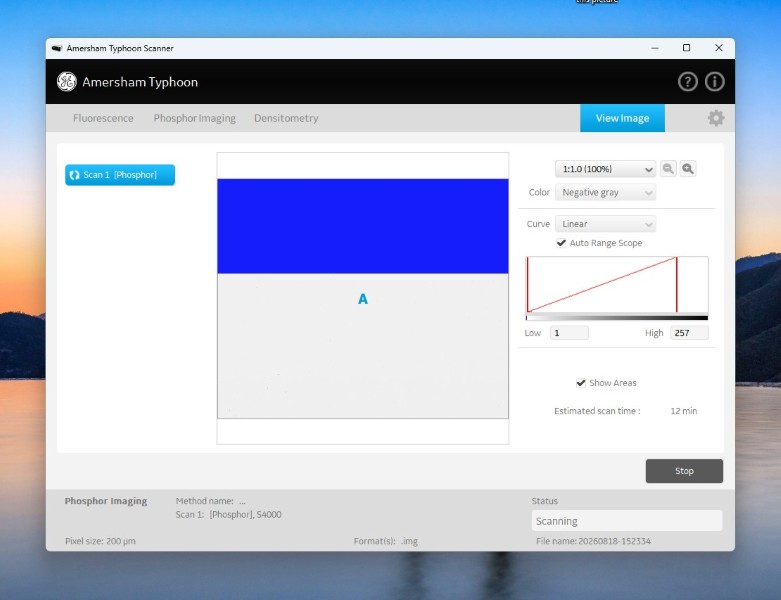Viewport: 781px width, 600px height.
Task: Toggle the Auto Range Scope checkbox
Action: (x=561, y=243)
